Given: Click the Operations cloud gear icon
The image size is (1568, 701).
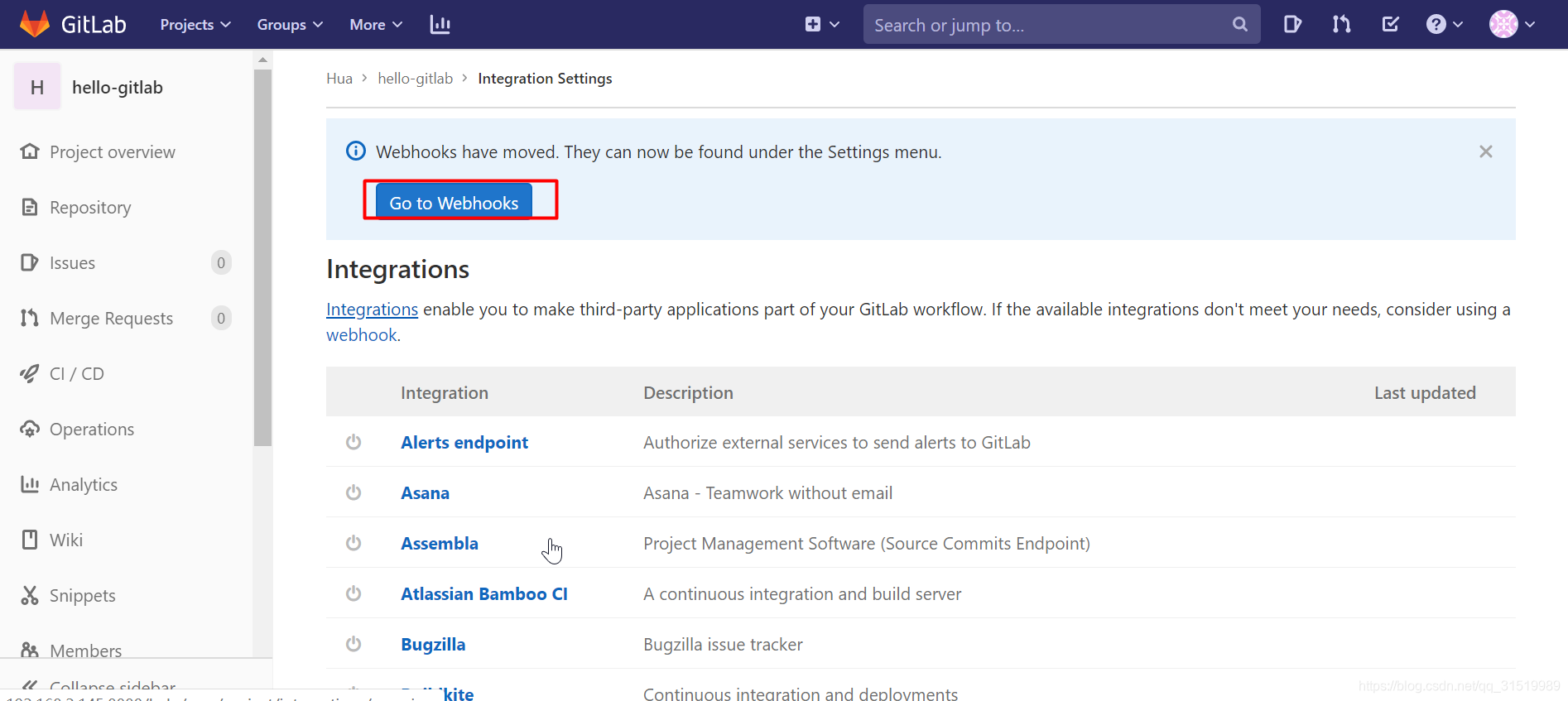Looking at the screenshot, I should click(x=30, y=429).
